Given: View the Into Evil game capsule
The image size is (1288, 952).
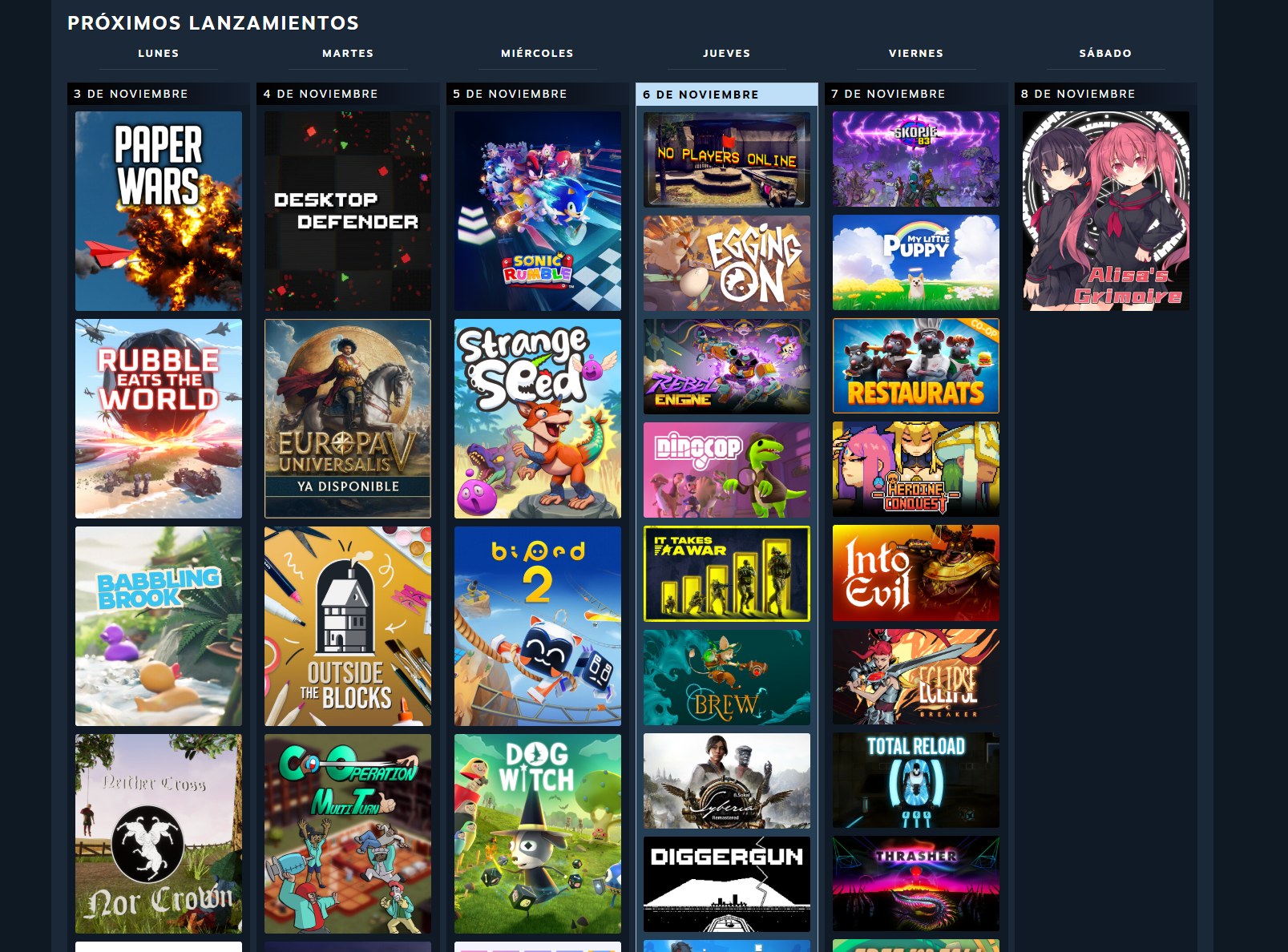Looking at the screenshot, I should point(916,573).
